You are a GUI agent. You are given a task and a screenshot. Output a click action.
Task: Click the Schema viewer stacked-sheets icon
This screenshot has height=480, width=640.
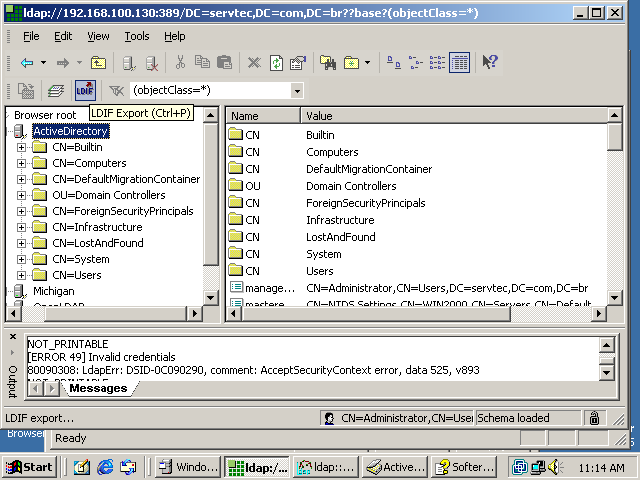point(56,91)
